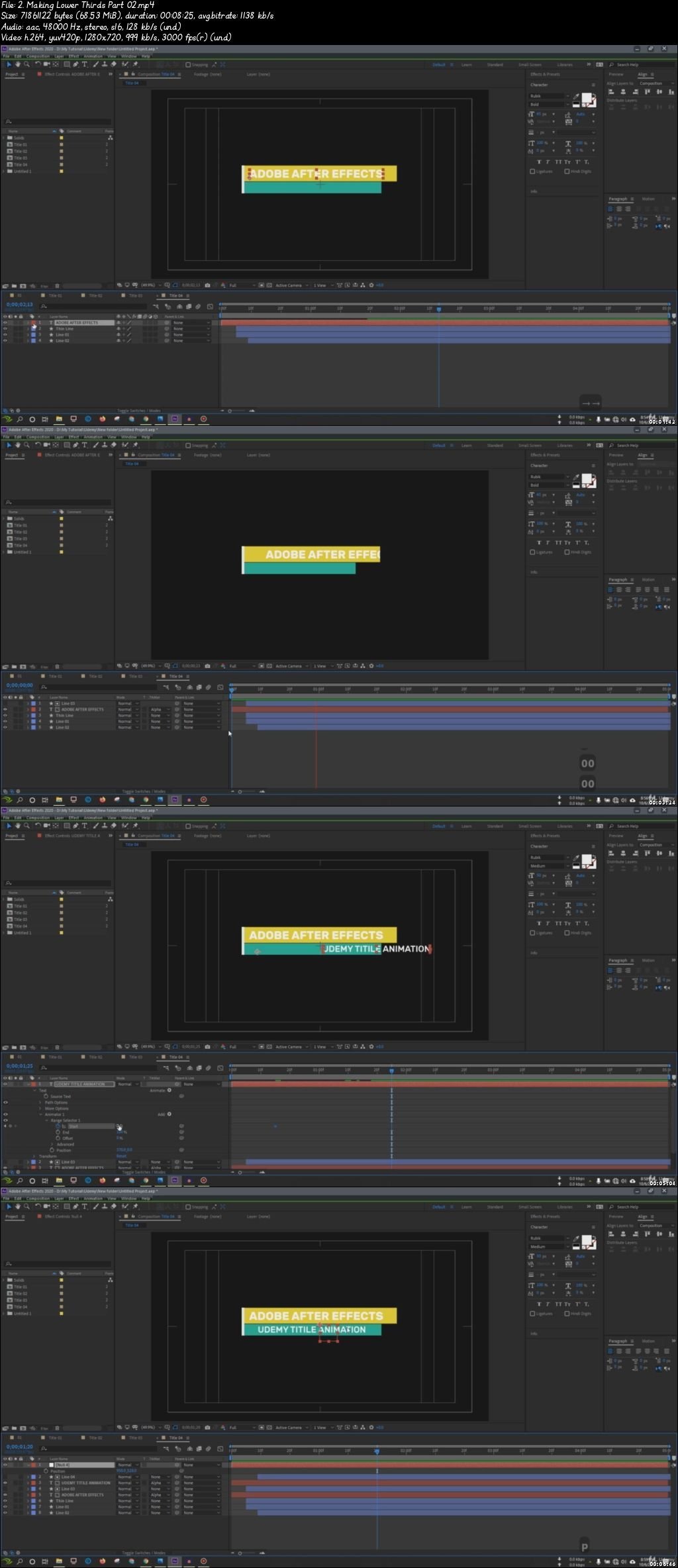Select the Zoom tool in the 00:01:42 frame
The width and height of the screenshot is (678, 1568).
26,64
